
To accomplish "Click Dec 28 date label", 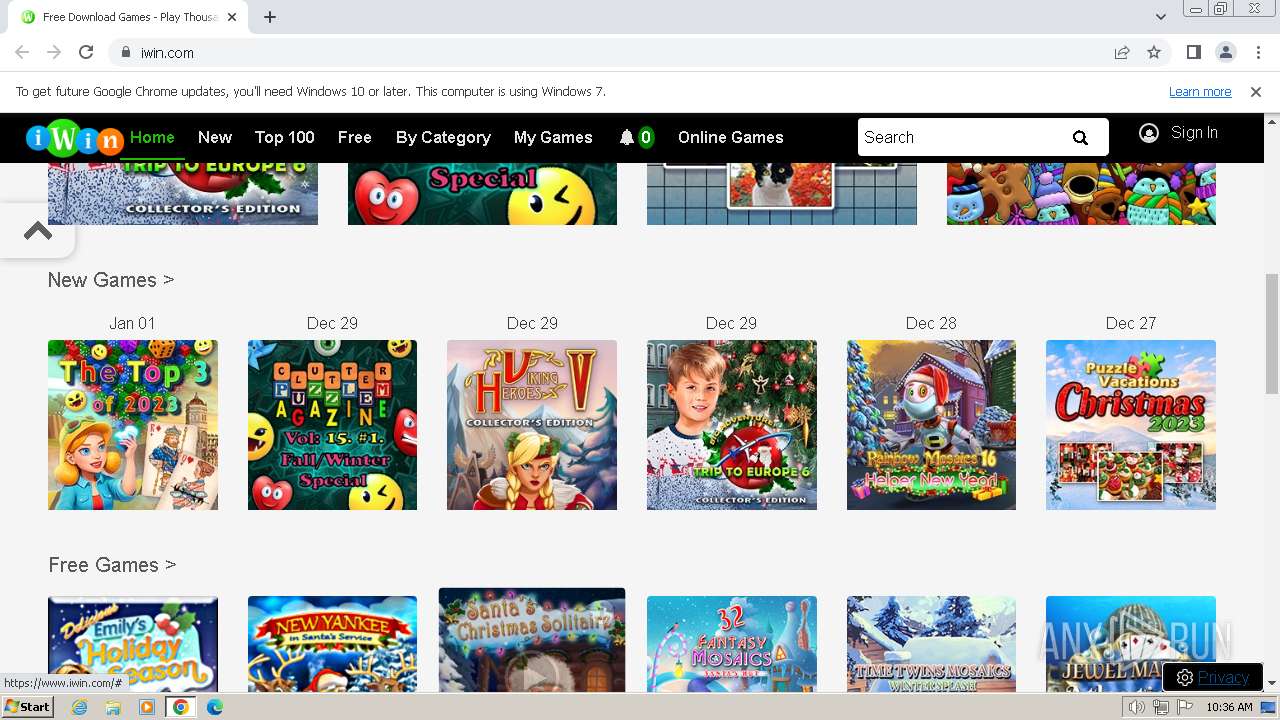I will 931,323.
